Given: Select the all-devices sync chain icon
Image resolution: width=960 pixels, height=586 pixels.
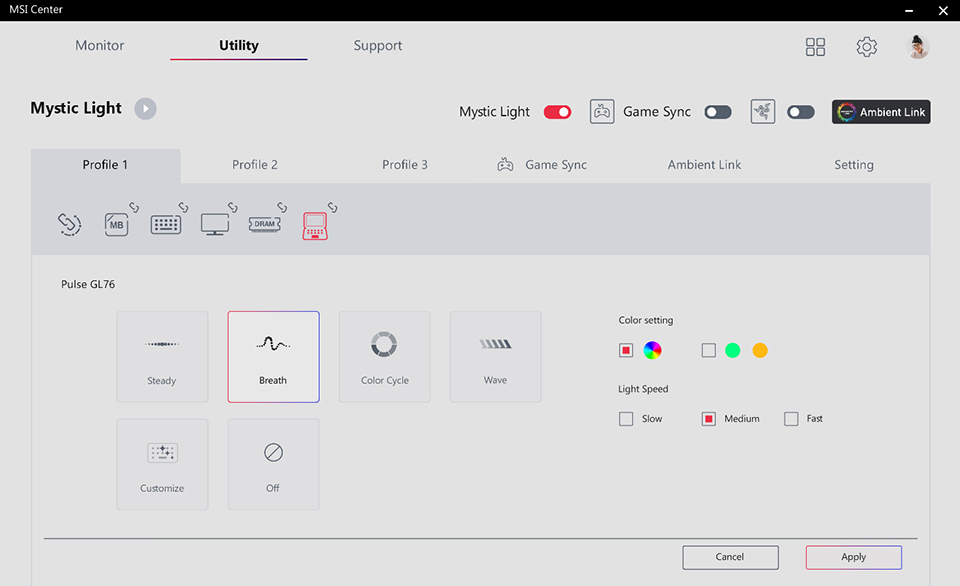Looking at the screenshot, I should [69, 224].
